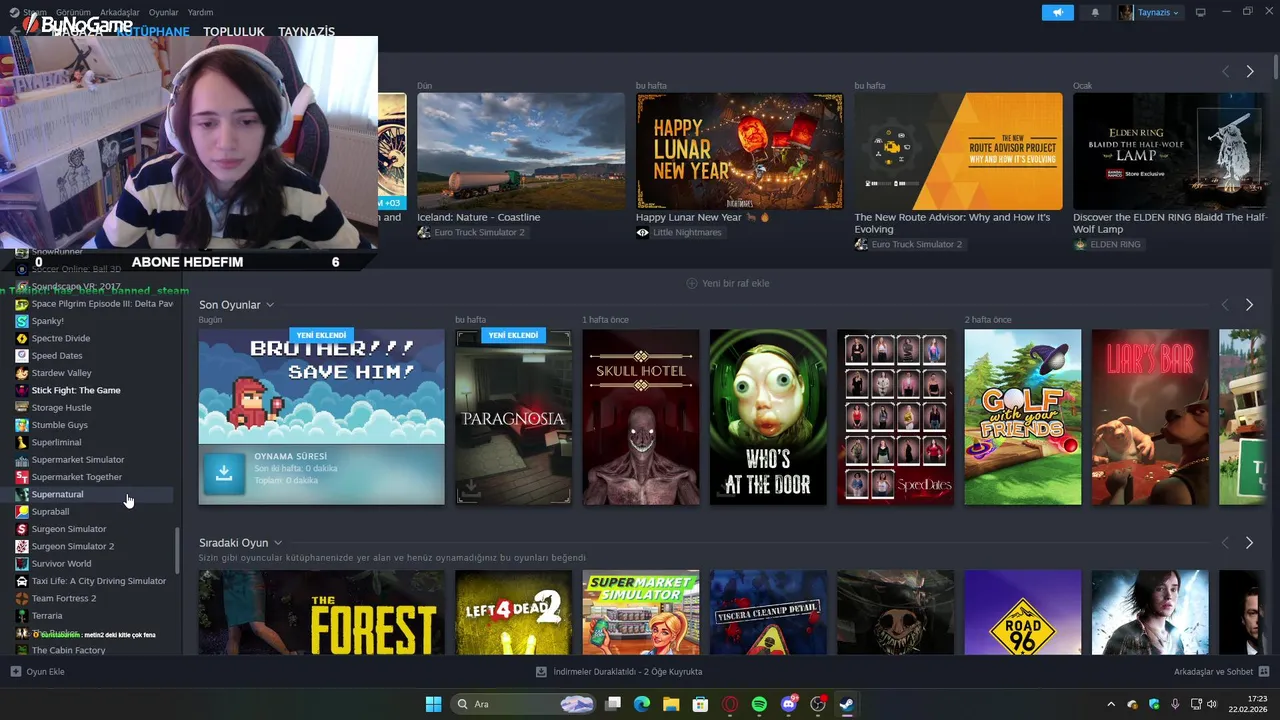The image size is (1280, 720).
Task: Next arrow on Sıradaki Oyun shelf
Action: 1249,542
